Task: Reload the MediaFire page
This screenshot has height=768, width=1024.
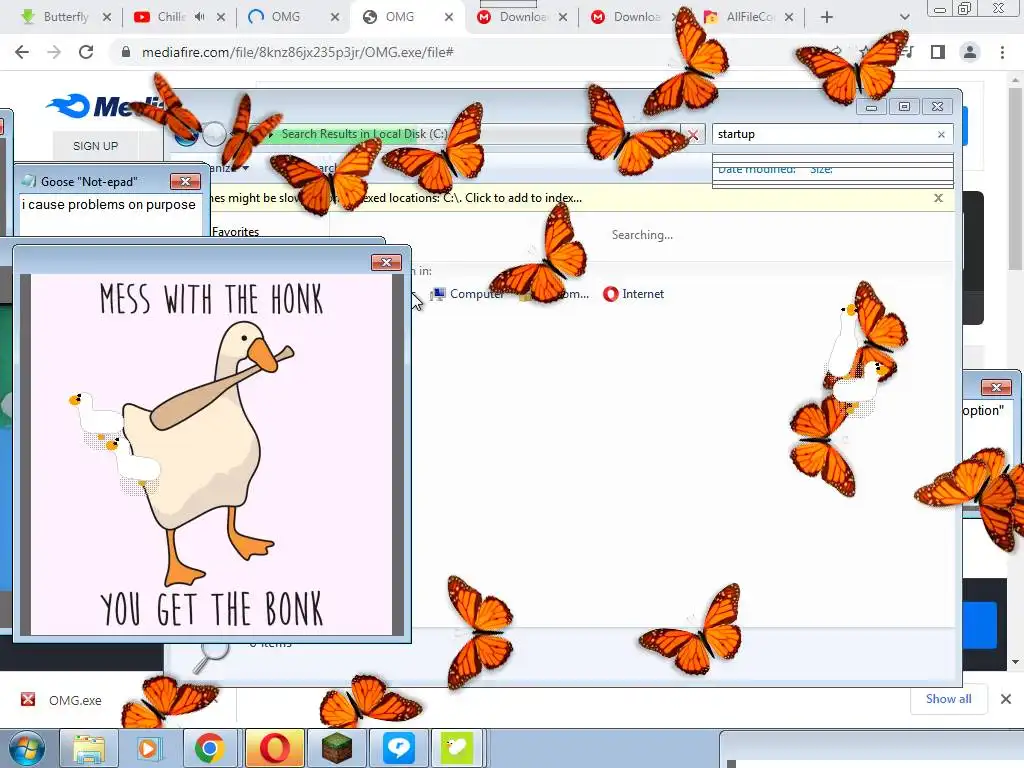Action: pos(86,52)
